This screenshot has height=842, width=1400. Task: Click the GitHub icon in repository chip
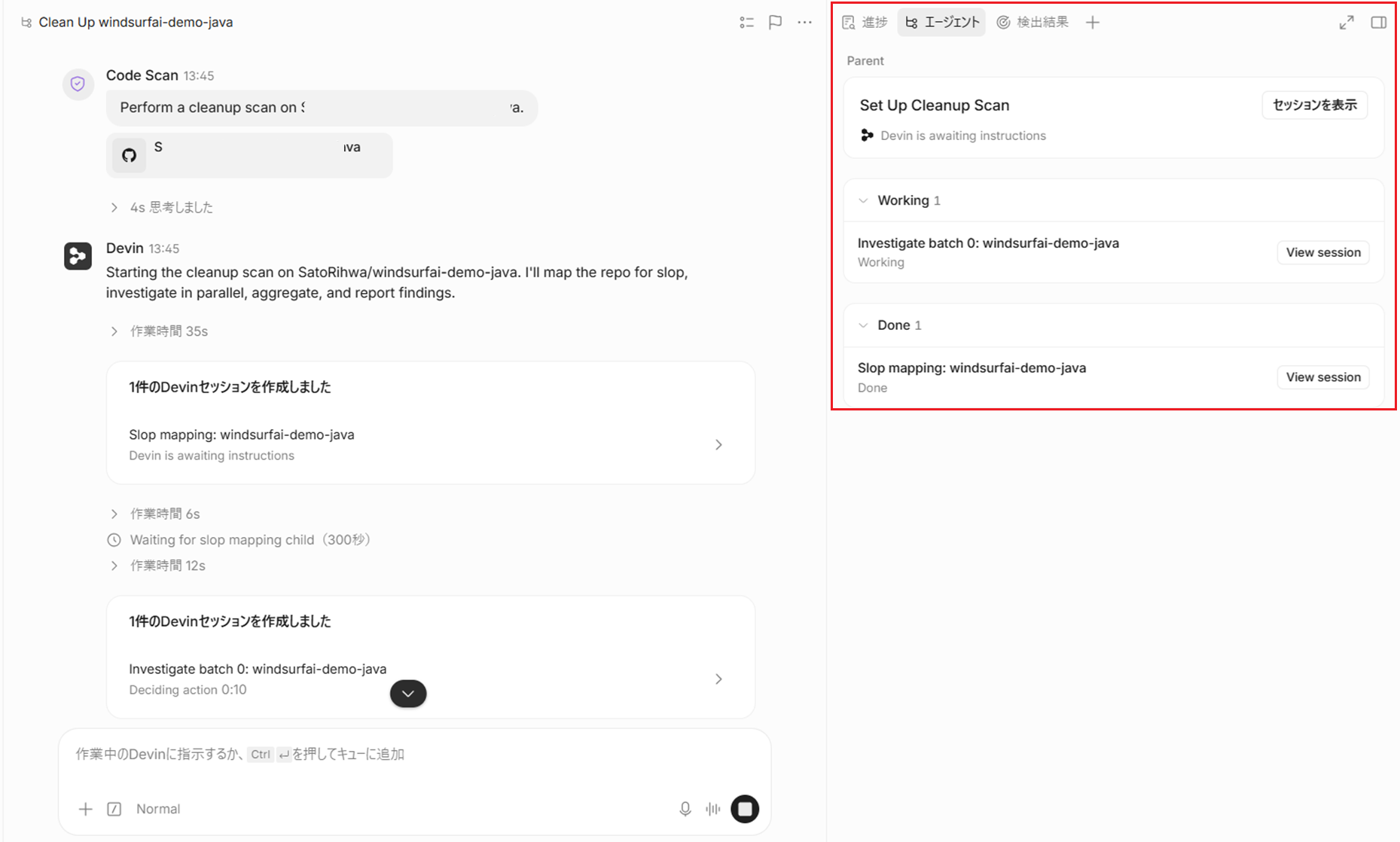130,155
